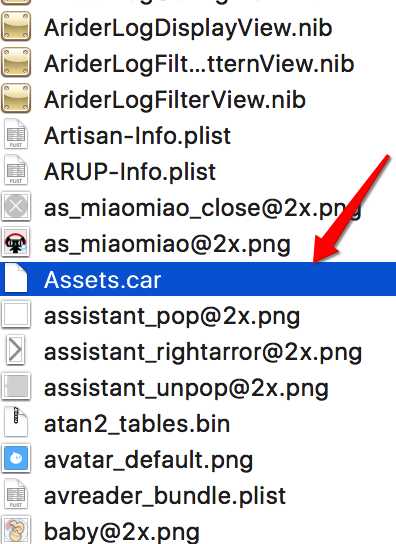Click the assistant_rightarror@2x.png arrow thumbnail

click(16, 350)
